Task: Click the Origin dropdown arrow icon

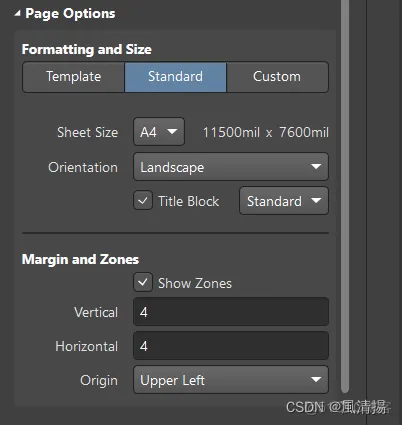Action: click(x=316, y=379)
